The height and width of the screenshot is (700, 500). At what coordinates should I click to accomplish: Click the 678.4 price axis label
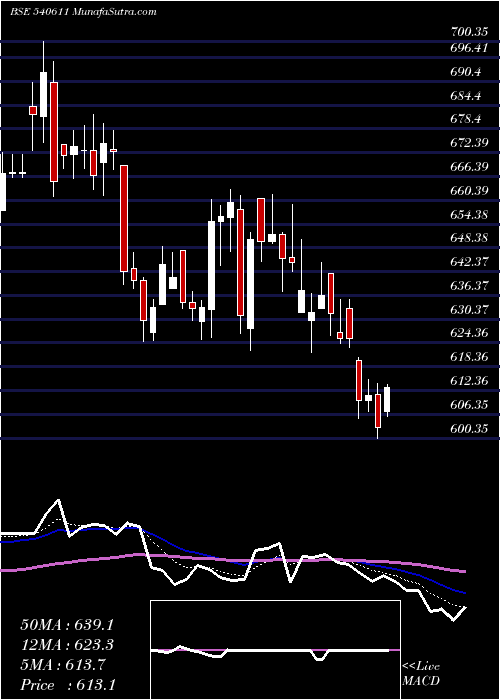[x=466, y=119]
